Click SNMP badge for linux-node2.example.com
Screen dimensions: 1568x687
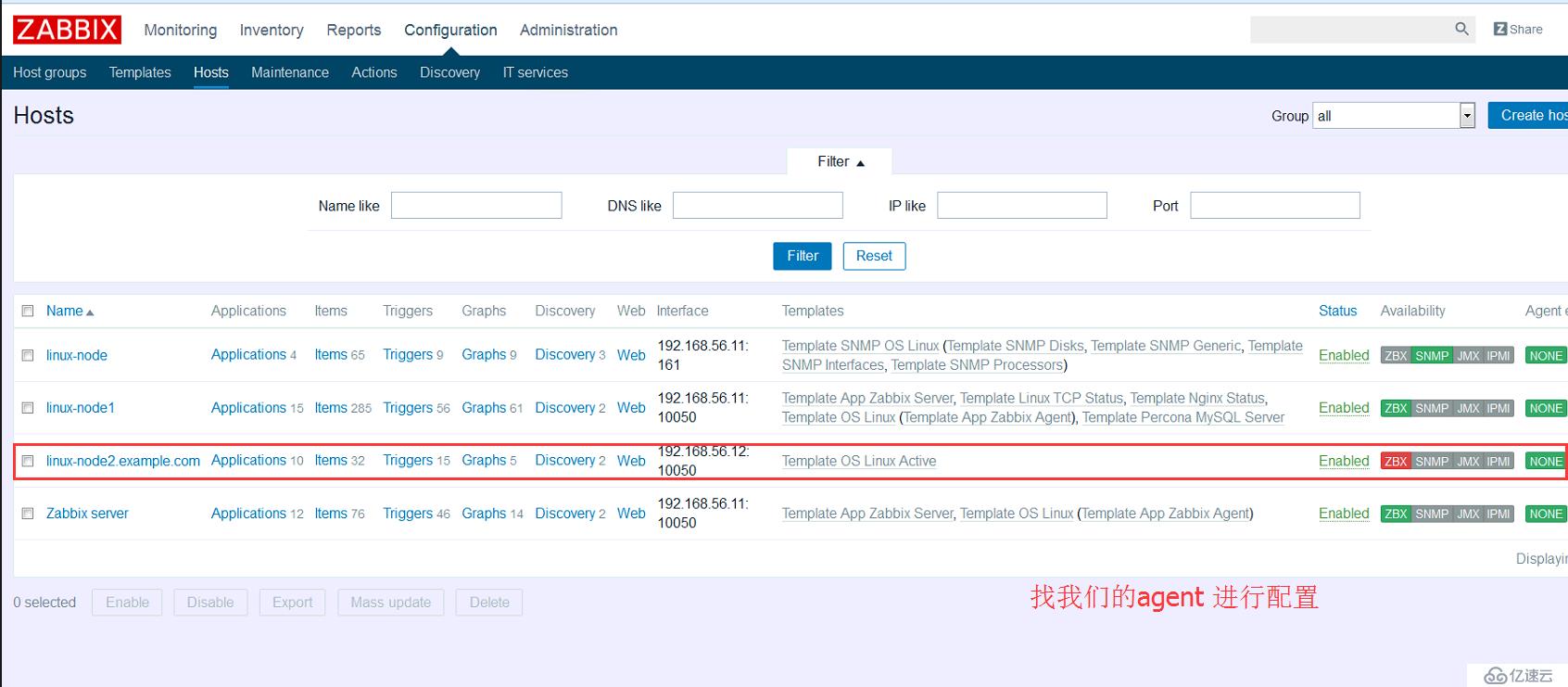(1432, 461)
